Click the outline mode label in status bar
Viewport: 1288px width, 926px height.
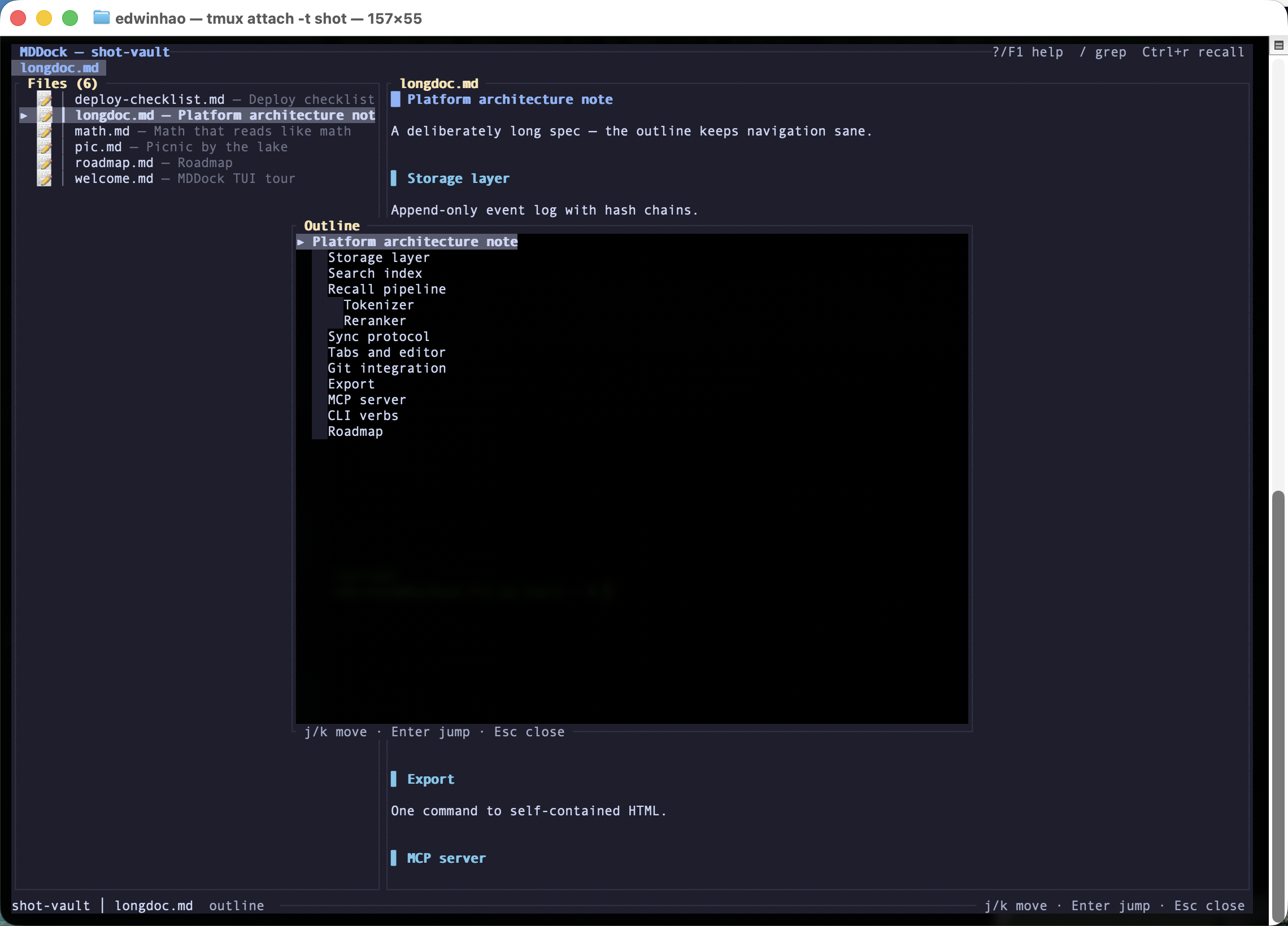click(236, 906)
